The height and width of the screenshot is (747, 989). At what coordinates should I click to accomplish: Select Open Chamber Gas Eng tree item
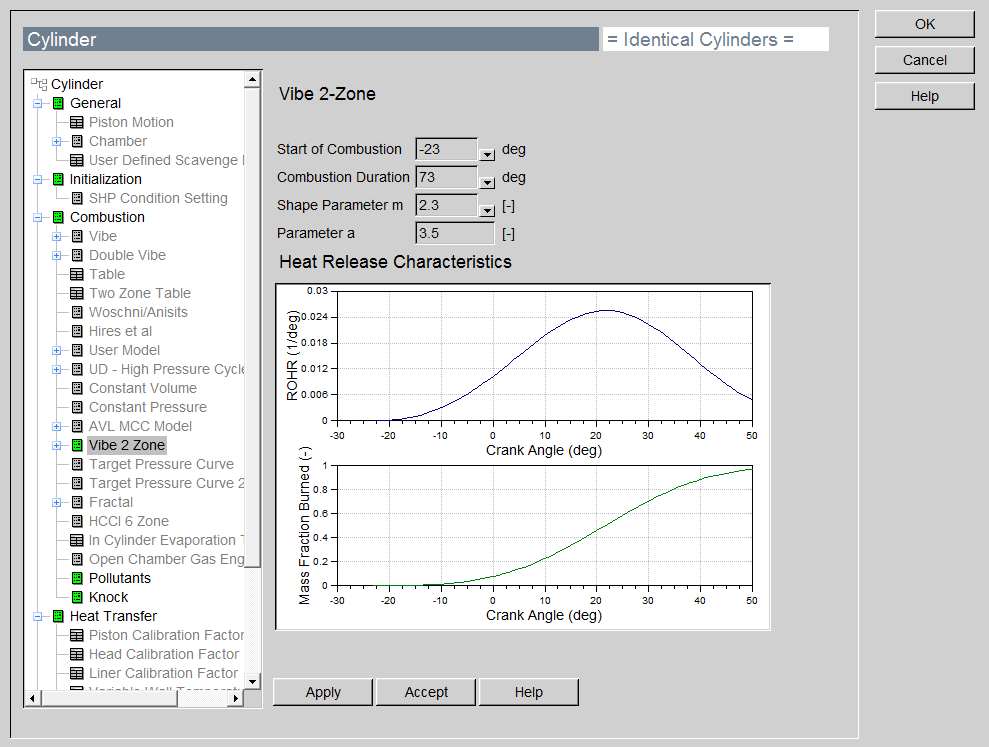(x=166, y=559)
